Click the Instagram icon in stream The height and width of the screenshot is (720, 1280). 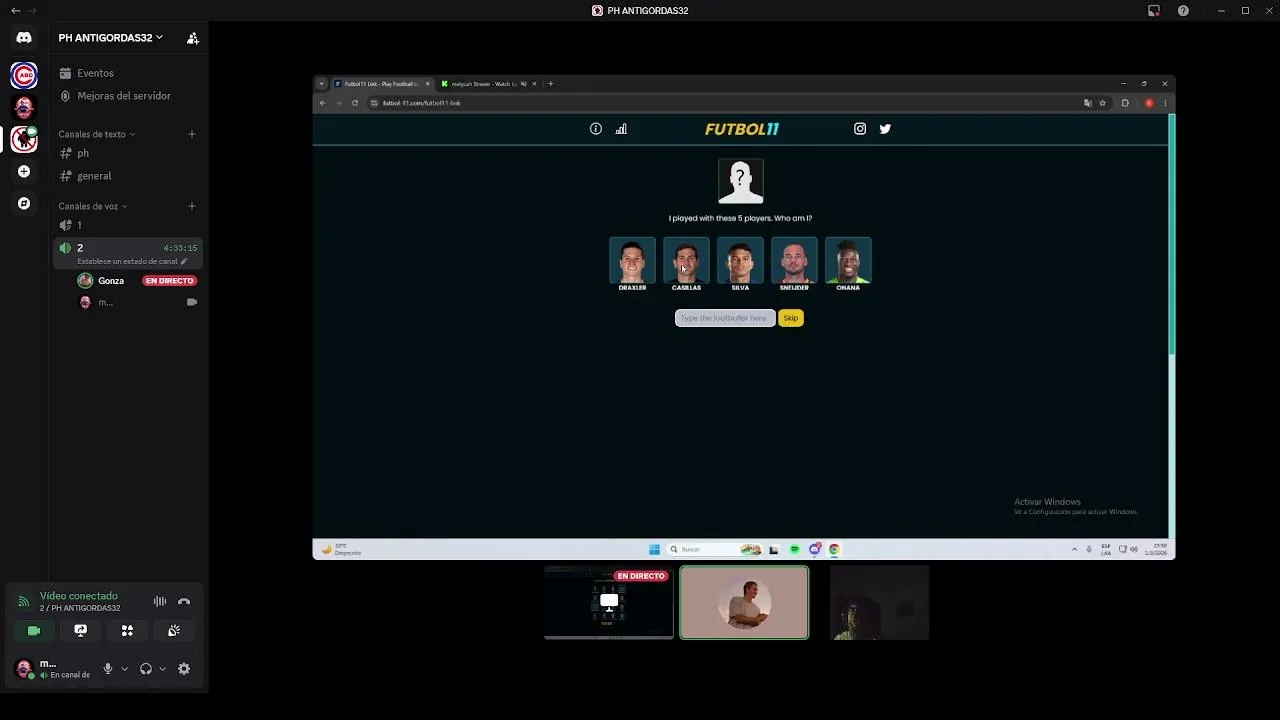click(x=860, y=129)
